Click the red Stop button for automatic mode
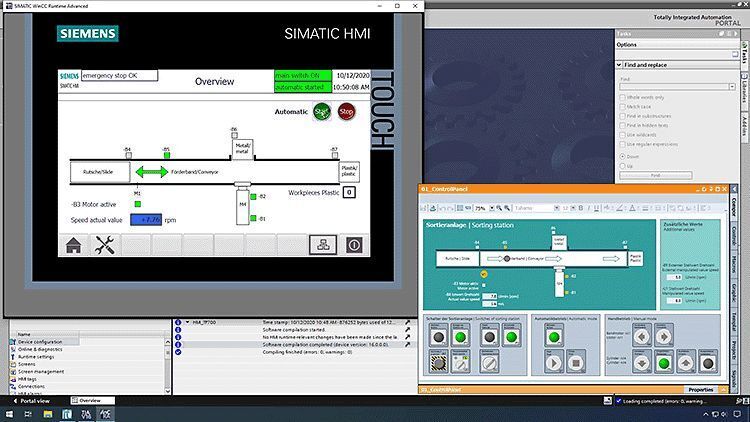Viewport: 750px width, 422px height. coord(346,111)
